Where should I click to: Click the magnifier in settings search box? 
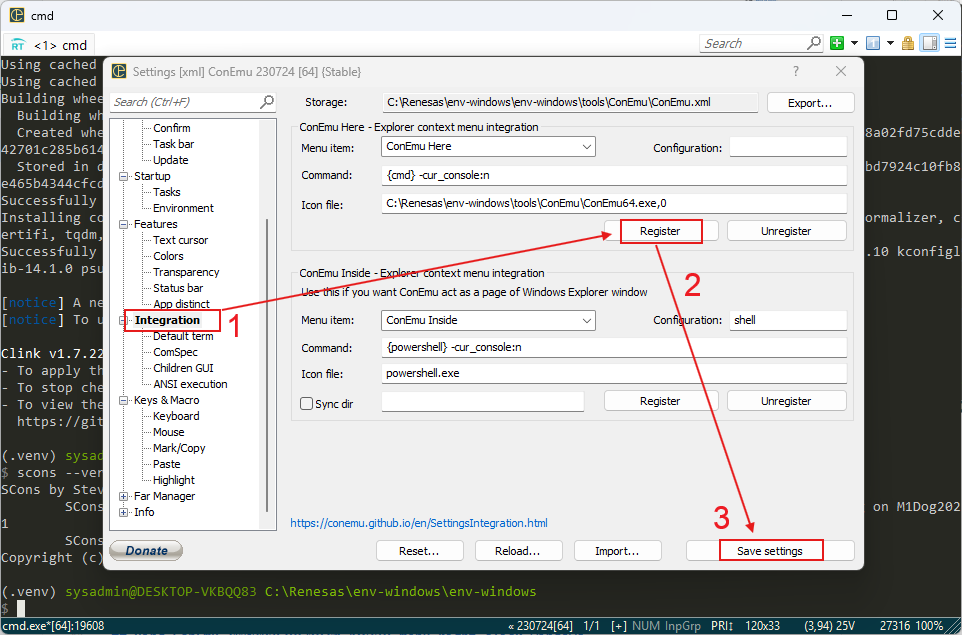click(266, 102)
